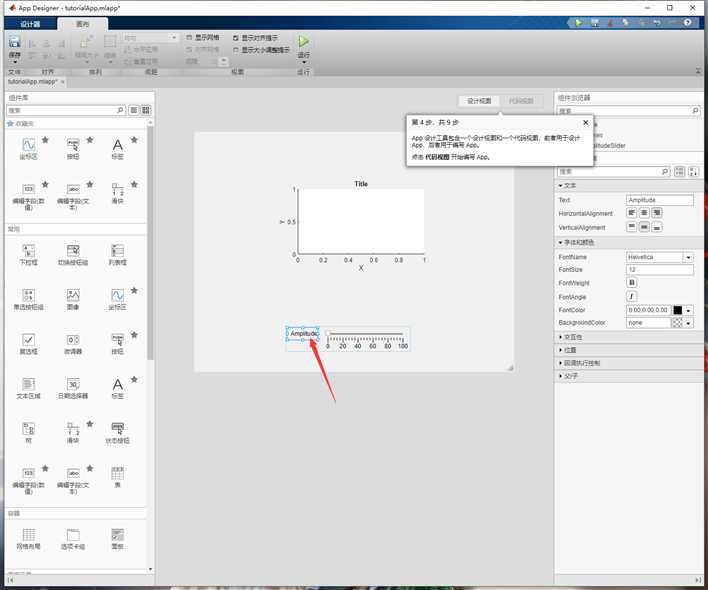Toggle Show Resize Hints (显示大小调整提示) checkbox
708x590 pixels.
tap(236, 49)
